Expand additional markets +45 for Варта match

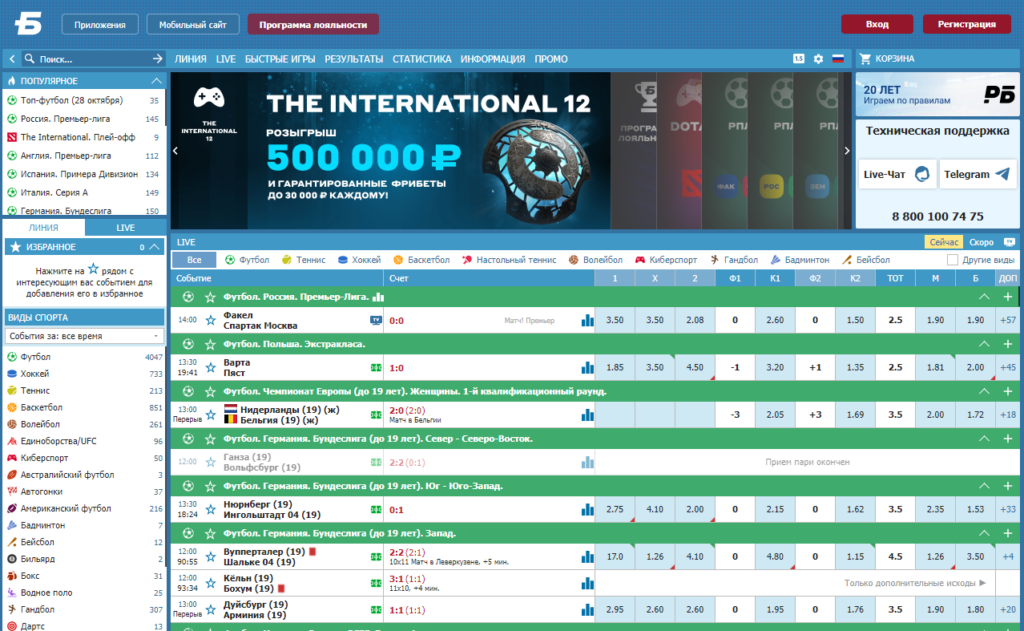[1008, 368]
